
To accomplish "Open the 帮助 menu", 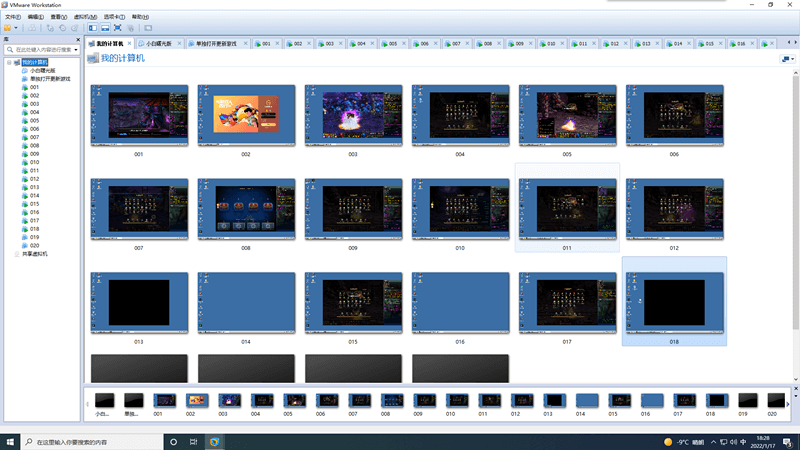I will coord(140,17).
